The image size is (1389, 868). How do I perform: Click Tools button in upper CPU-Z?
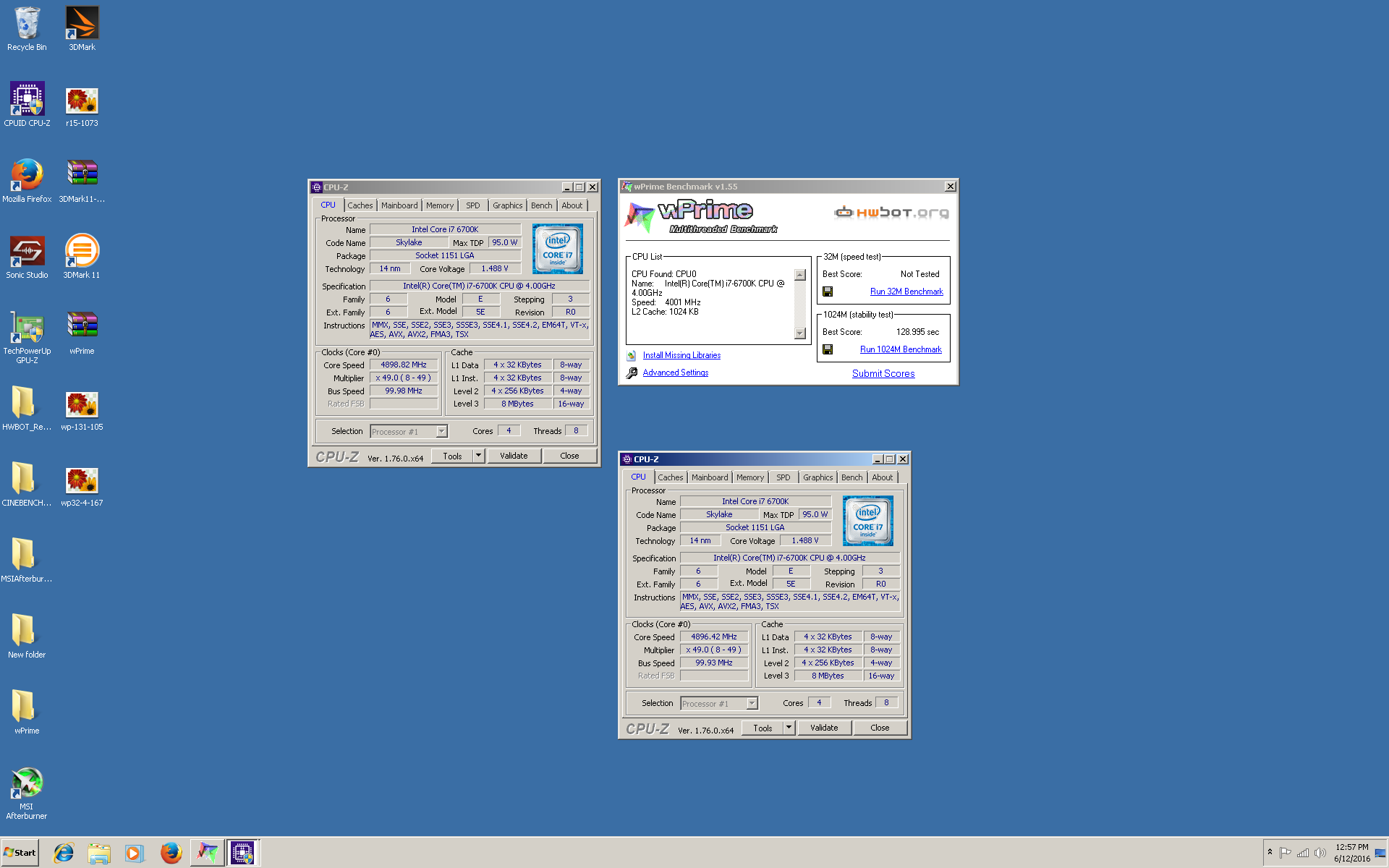pyautogui.click(x=452, y=456)
